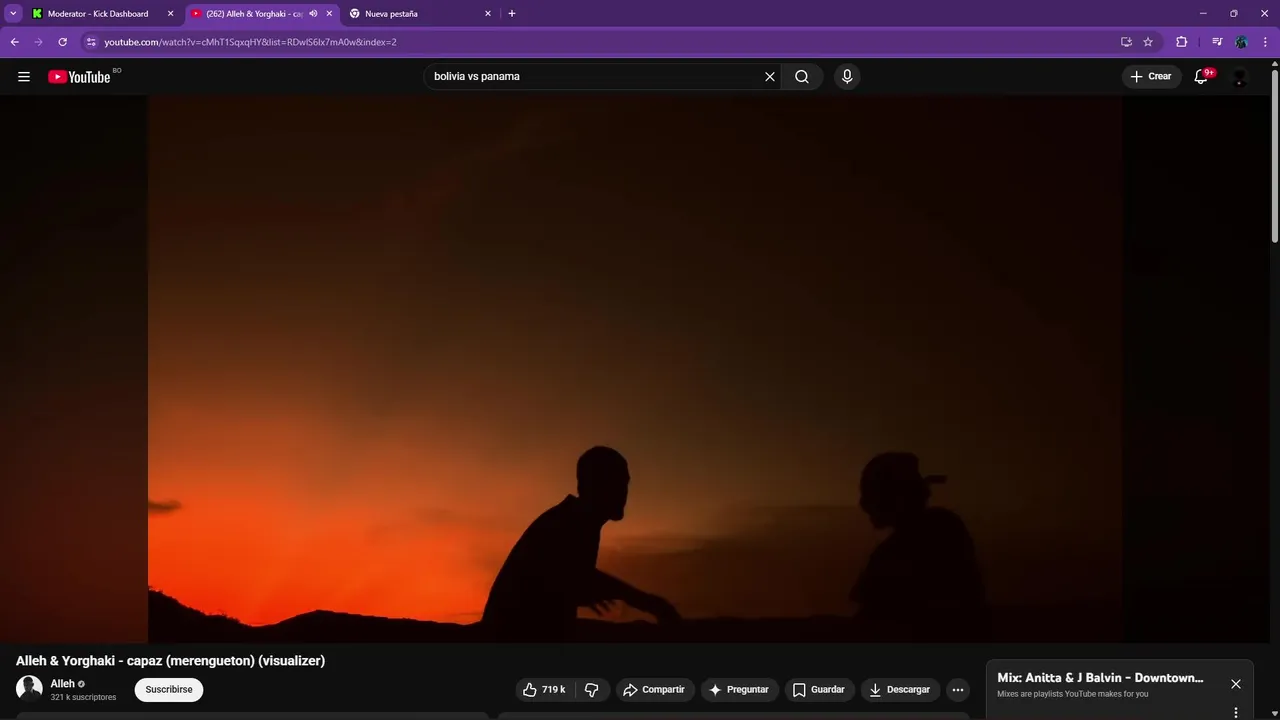Select the Alleh & Yorghaki YouTube tab
Viewport: 1280px width, 720px height.
pyautogui.click(x=254, y=14)
